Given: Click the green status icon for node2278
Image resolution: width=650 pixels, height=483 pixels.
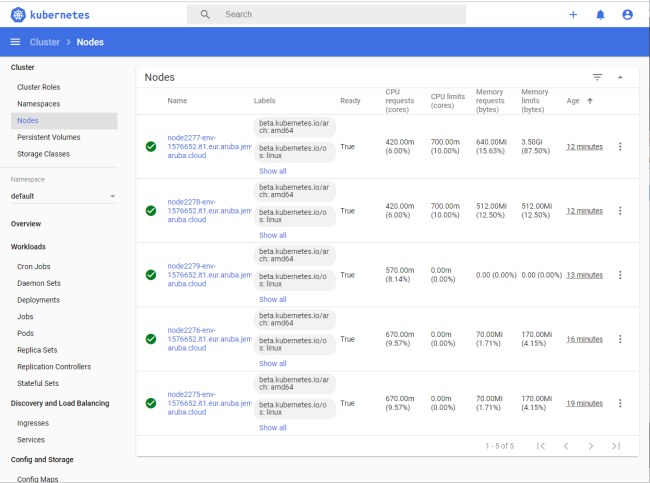Looking at the screenshot, I should coord(151,211).
